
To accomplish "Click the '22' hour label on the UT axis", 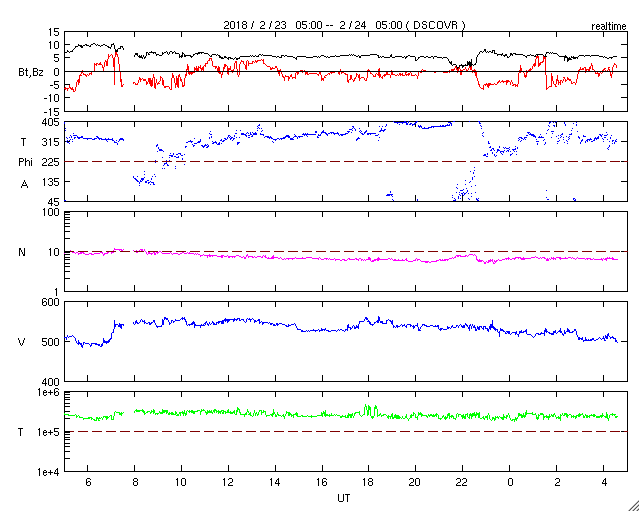I will [x=462, y=482].
